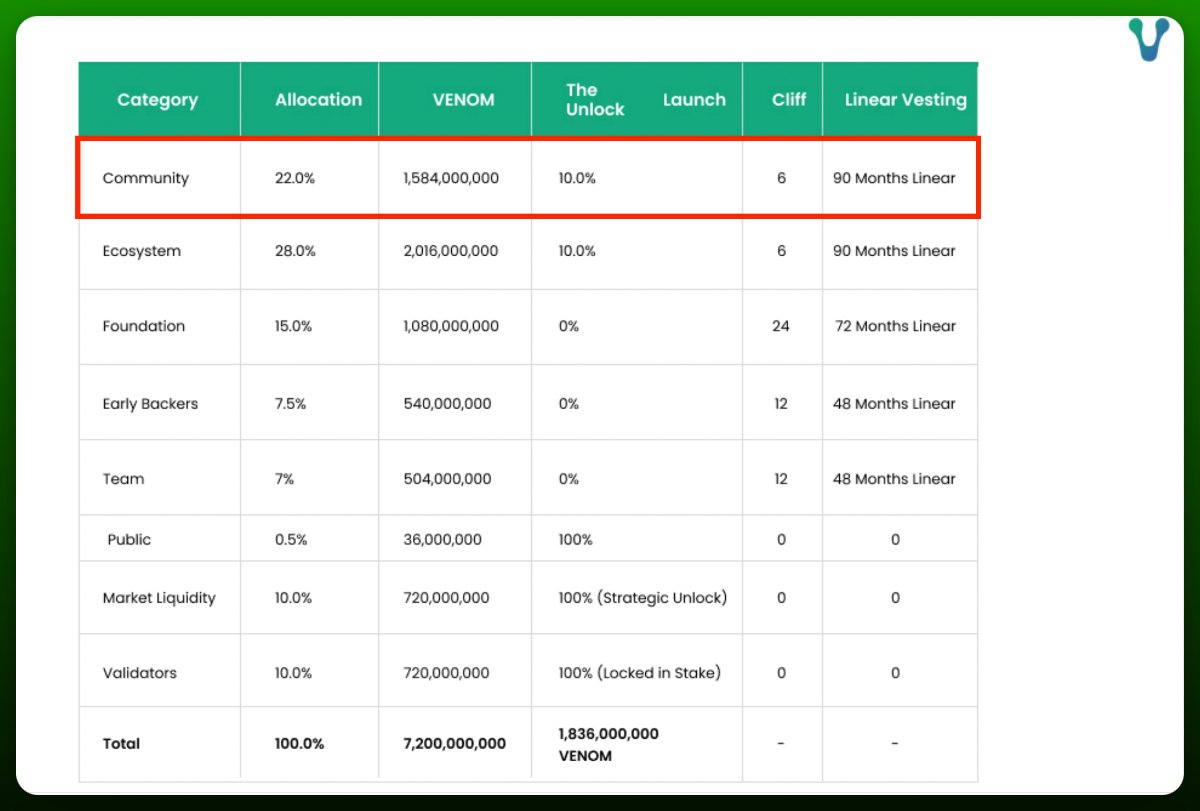This screenshot has width=1200, height=811.
Task: Click Validators' 10.0% allocation
Action: [x=294, y=673]
